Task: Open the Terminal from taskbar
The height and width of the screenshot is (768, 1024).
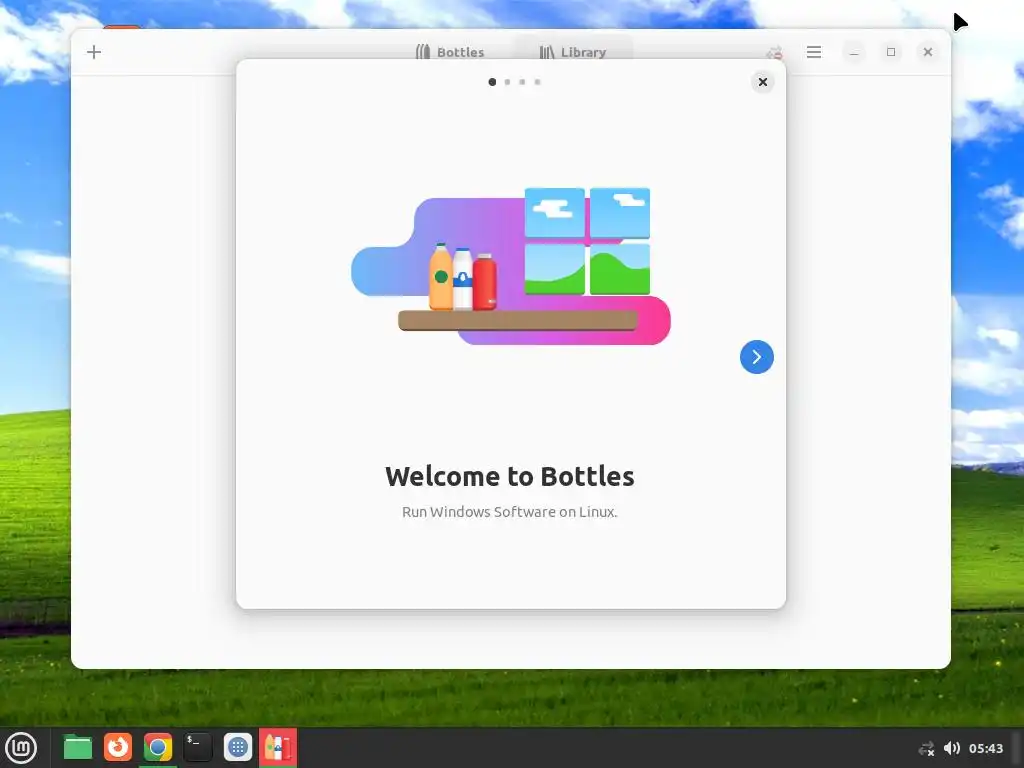Action: pyautogui.click(x=198, y=747)
